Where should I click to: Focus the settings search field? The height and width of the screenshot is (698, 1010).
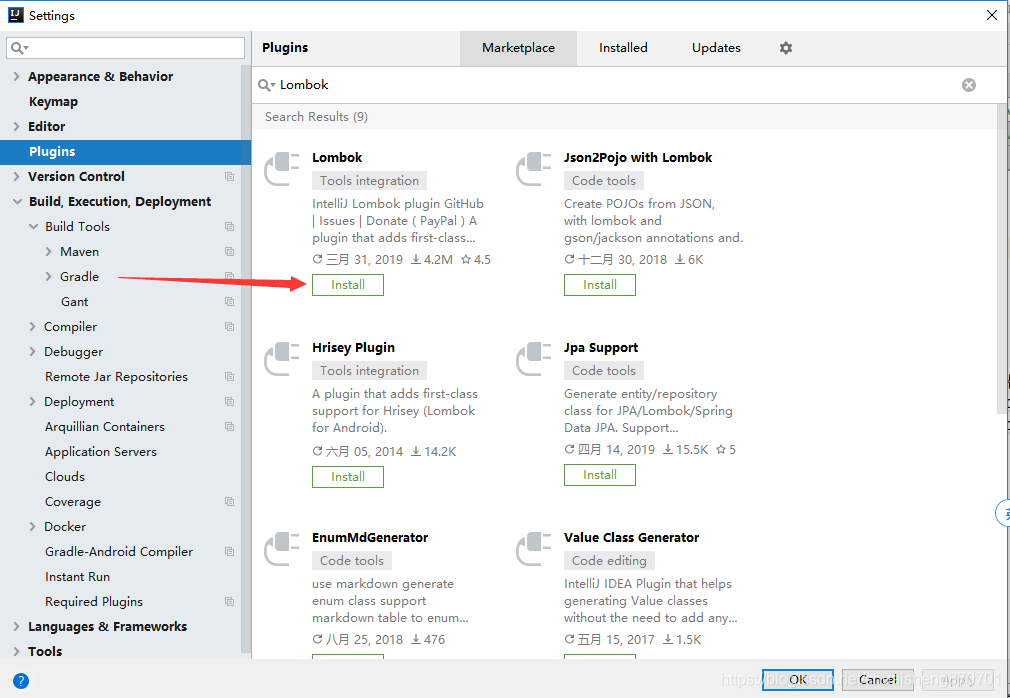point(126,48)
